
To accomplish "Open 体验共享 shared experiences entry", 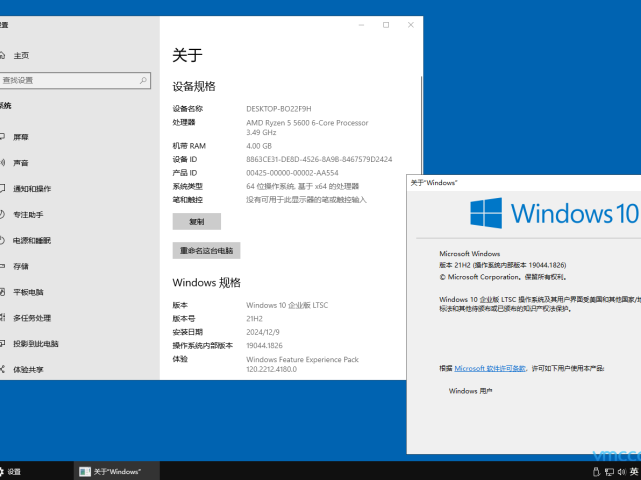I will pos(28,370).
